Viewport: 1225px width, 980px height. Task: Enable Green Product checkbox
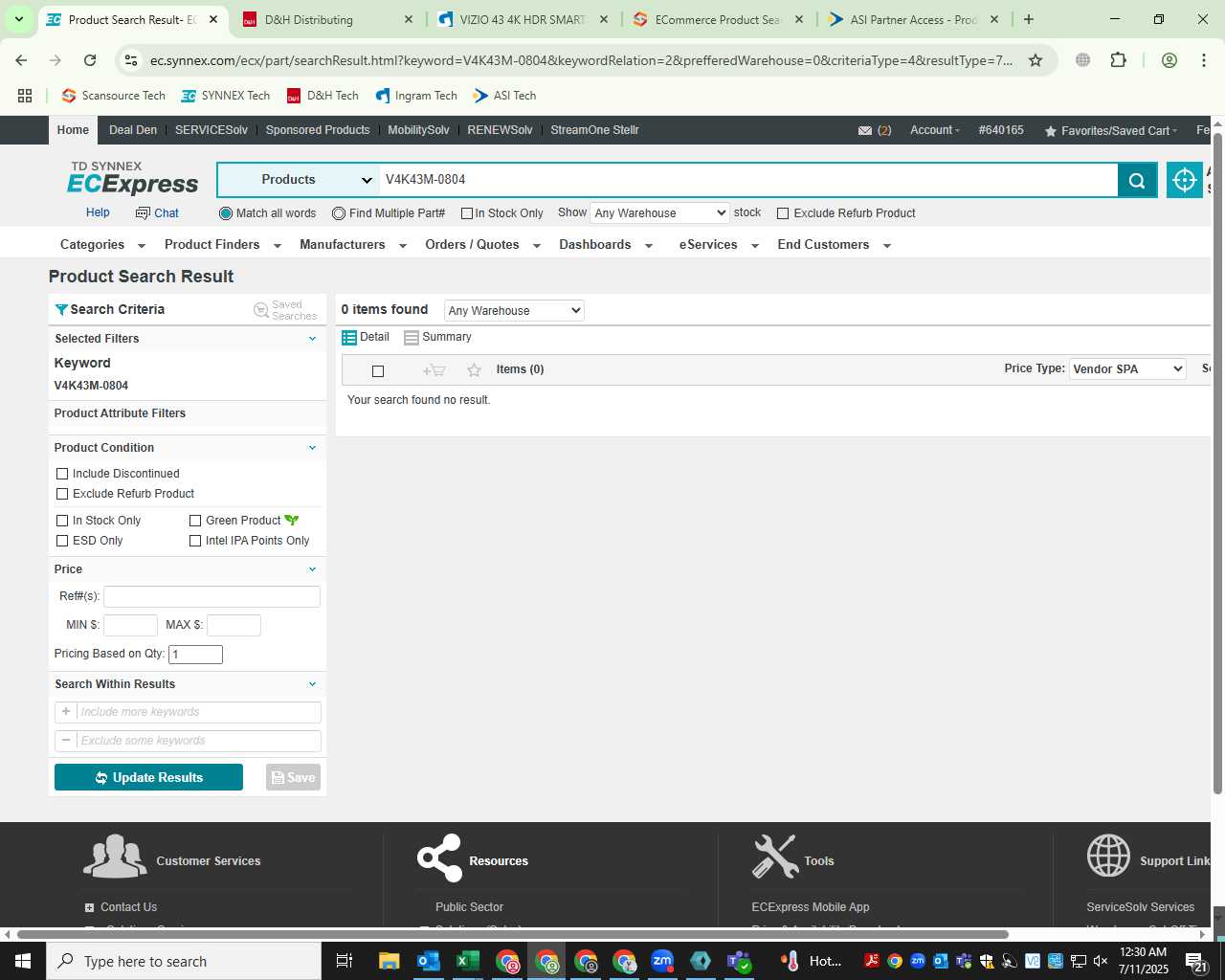tap(195, 521)
